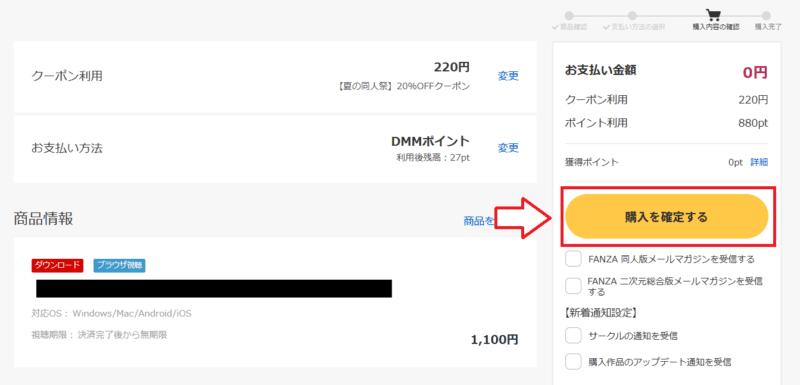Click the red ダウンロード tag

57,265
